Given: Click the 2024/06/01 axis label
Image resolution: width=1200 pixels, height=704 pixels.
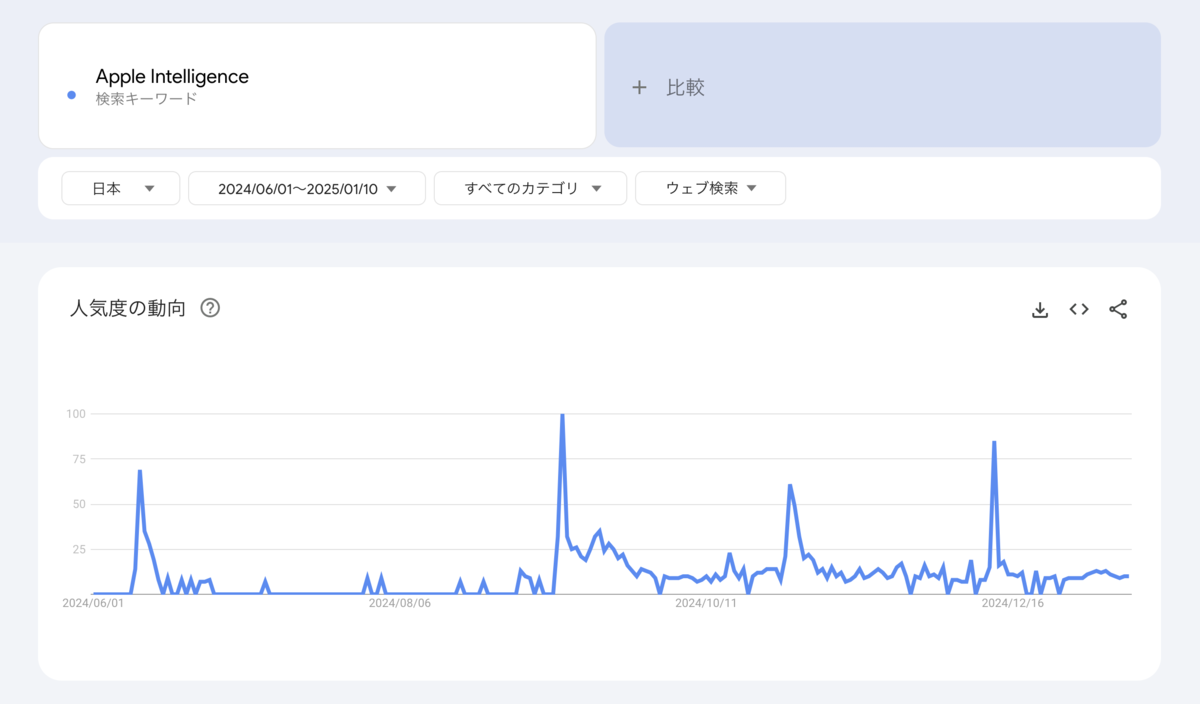Looking at the screenshot, I should click(93, 603).
